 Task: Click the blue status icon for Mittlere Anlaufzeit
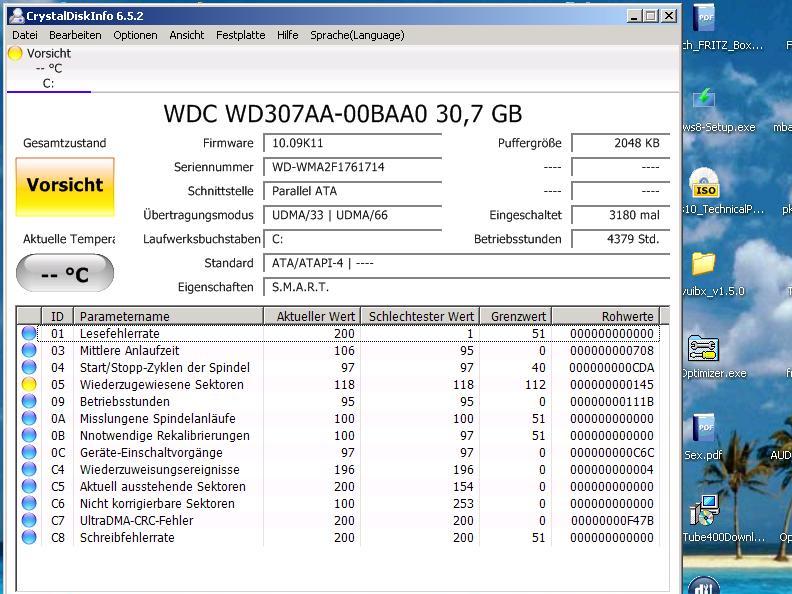(x=29, y=350)
